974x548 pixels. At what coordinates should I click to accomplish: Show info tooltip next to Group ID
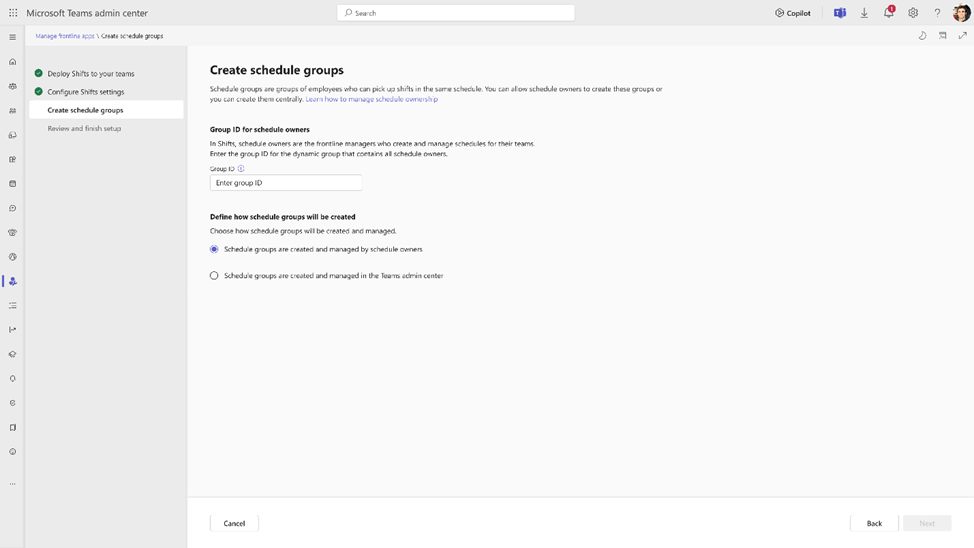(x=241, y=168)
